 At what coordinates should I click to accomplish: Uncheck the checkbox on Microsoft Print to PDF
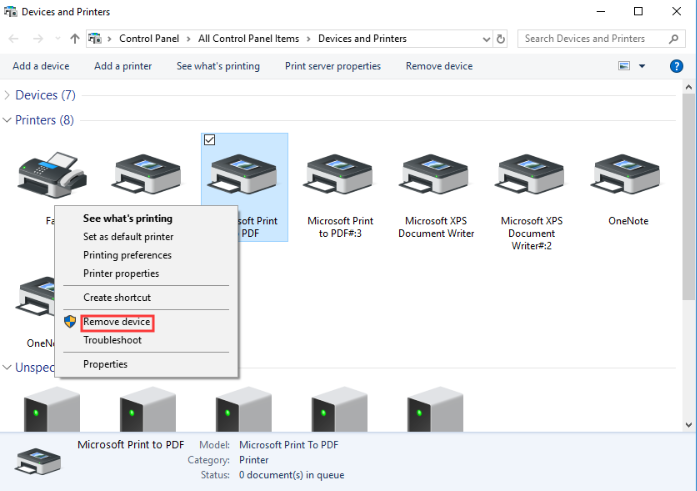pos(209,140)
